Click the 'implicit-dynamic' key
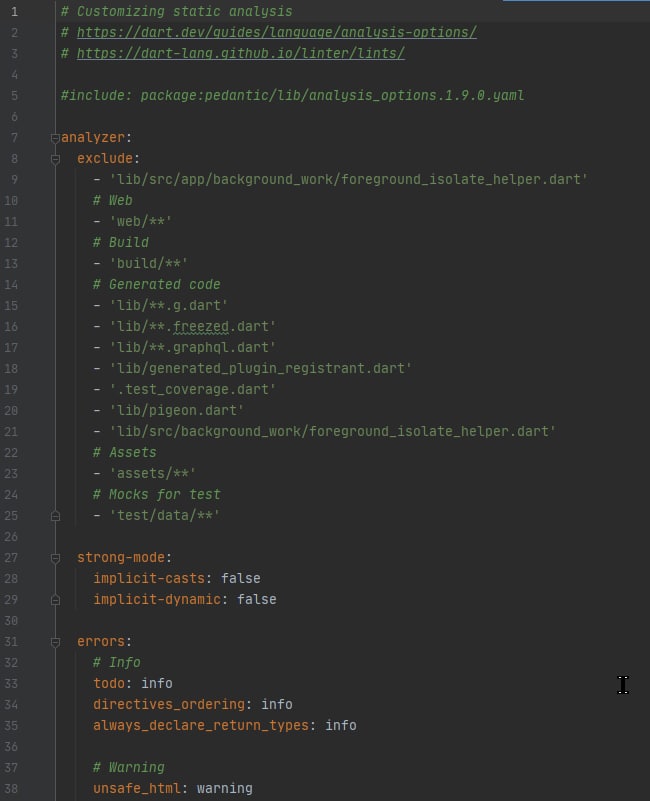650x801 pixels. (x=157, y=599)
